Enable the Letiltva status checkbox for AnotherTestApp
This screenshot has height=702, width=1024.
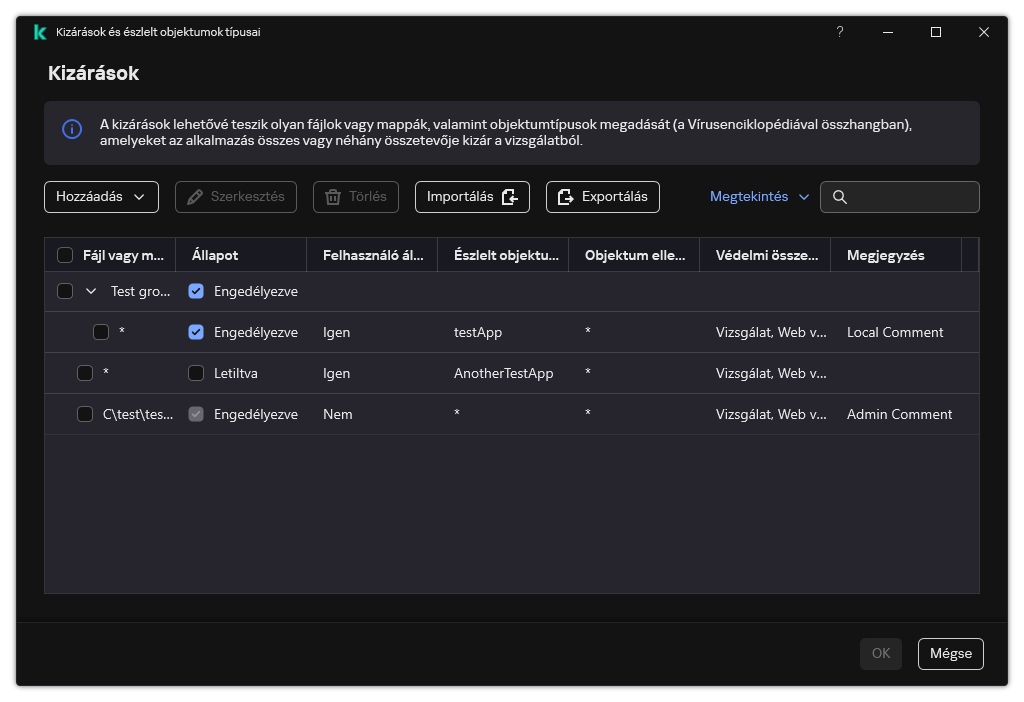(x=196, y=373)
